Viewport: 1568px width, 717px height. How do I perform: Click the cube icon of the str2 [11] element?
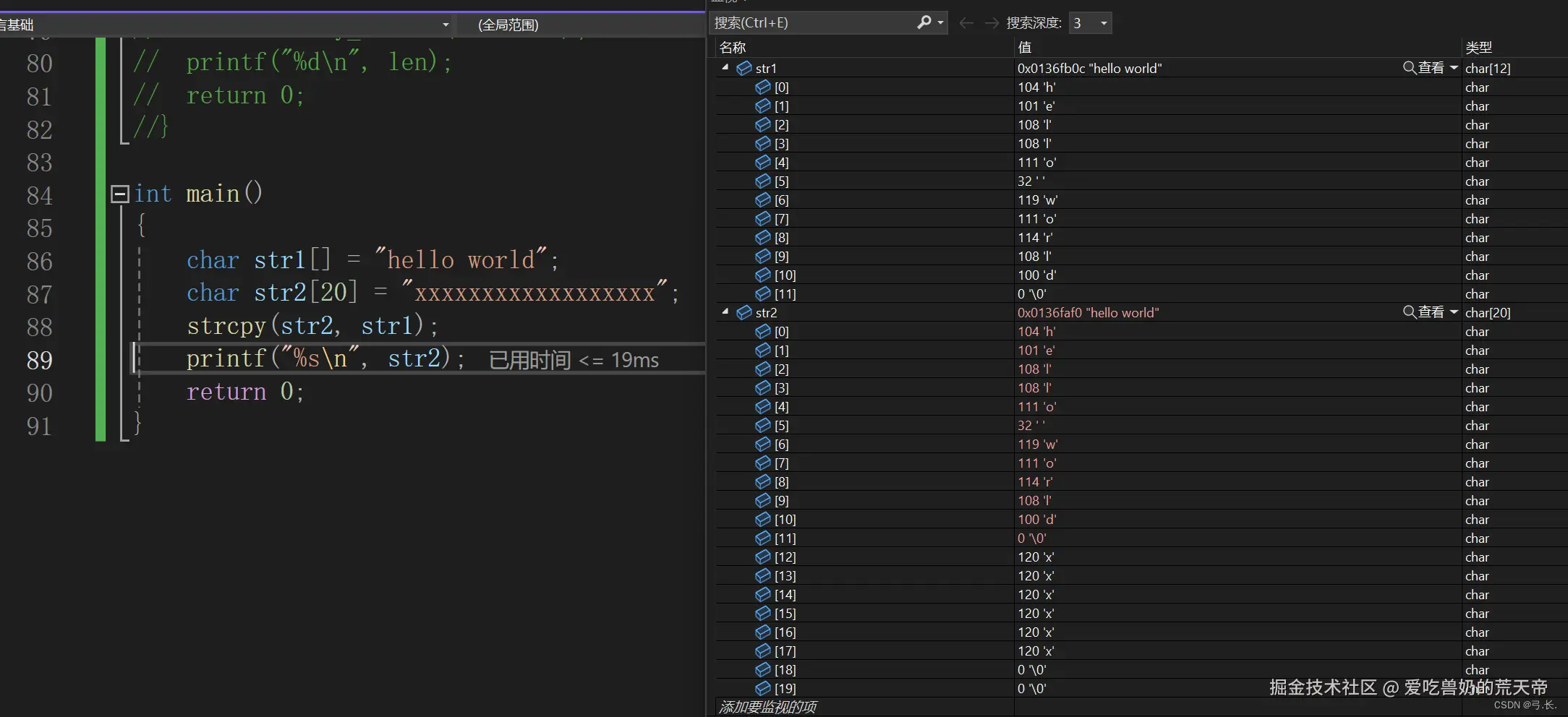763,538
